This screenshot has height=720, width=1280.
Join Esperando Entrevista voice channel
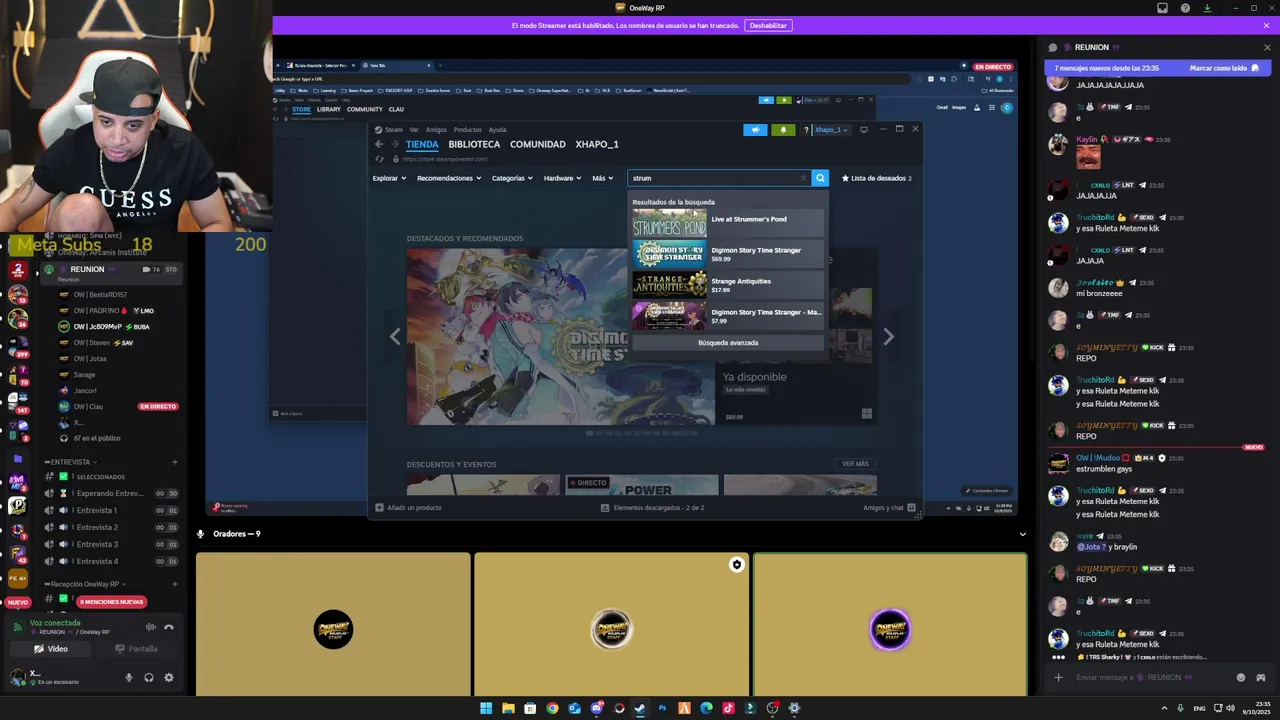click(x=110, y=493)
